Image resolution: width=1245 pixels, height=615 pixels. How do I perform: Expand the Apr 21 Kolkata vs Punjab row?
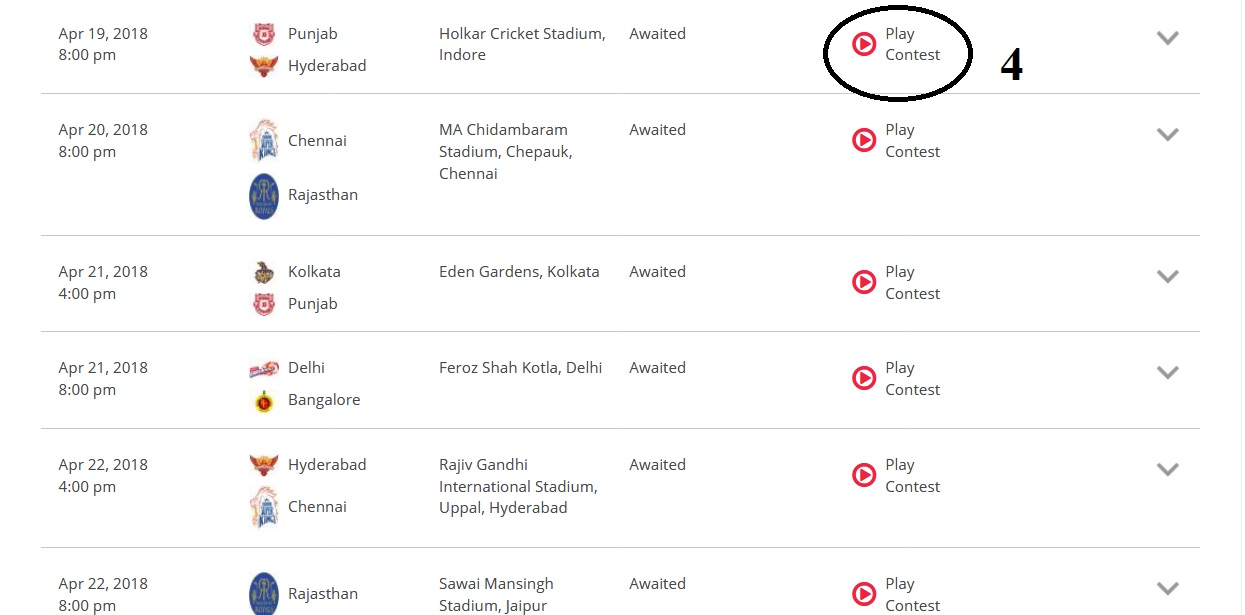pyautogui.click(x=1167, y=276)
